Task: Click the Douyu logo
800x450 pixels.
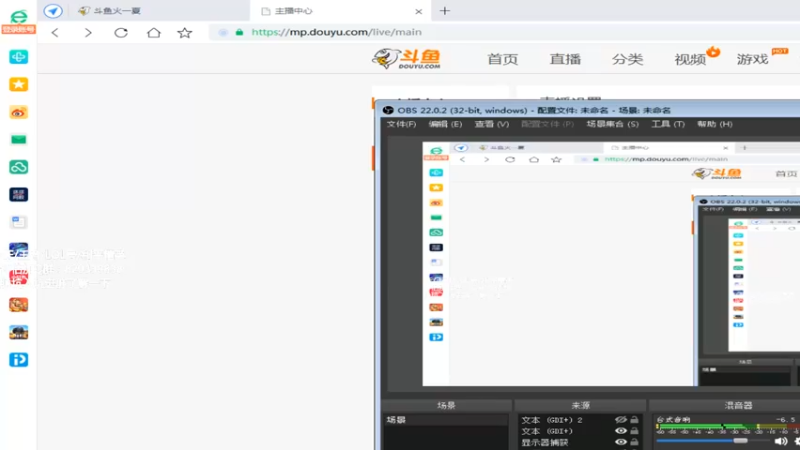Action: 407,59
